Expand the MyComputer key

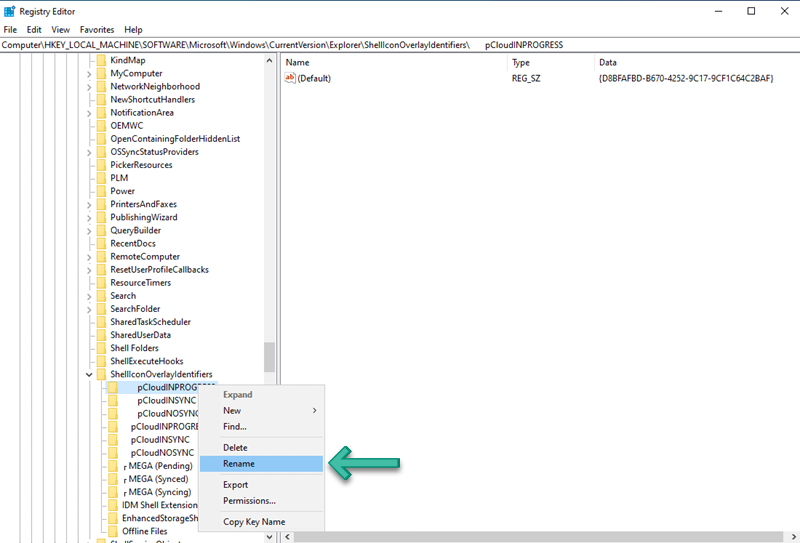89,74
